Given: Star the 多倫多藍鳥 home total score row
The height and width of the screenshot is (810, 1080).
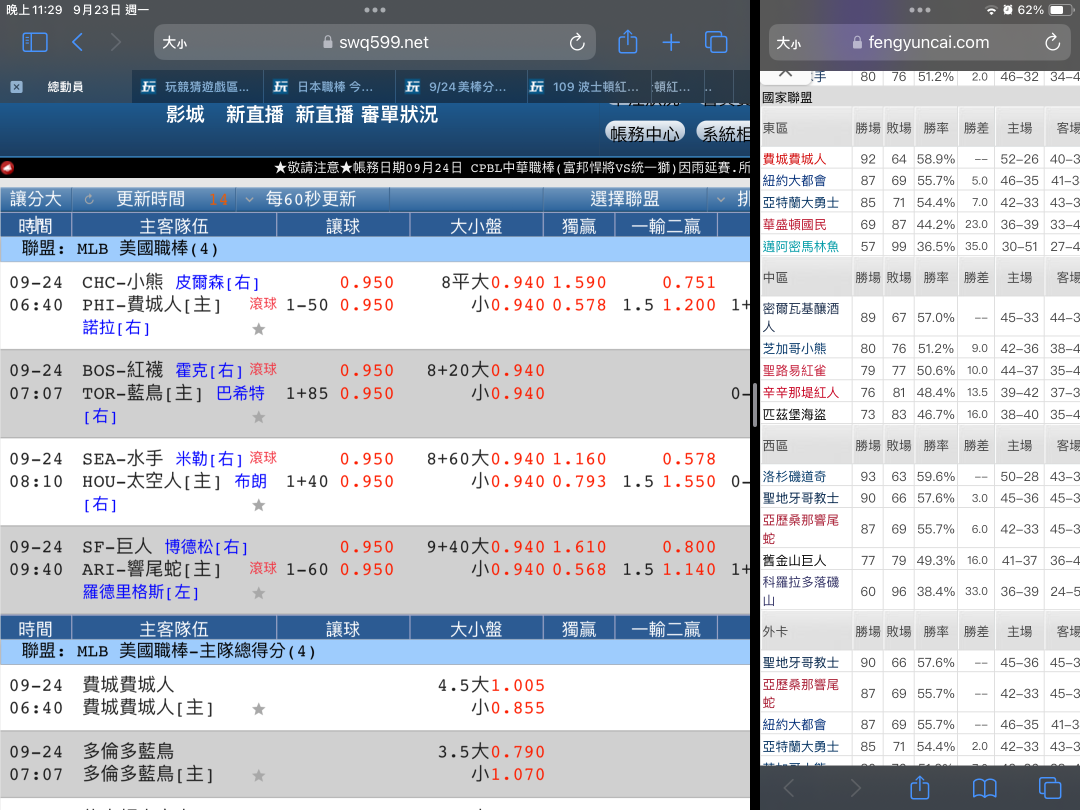Looking at the screenshot, I should [258, 776].
